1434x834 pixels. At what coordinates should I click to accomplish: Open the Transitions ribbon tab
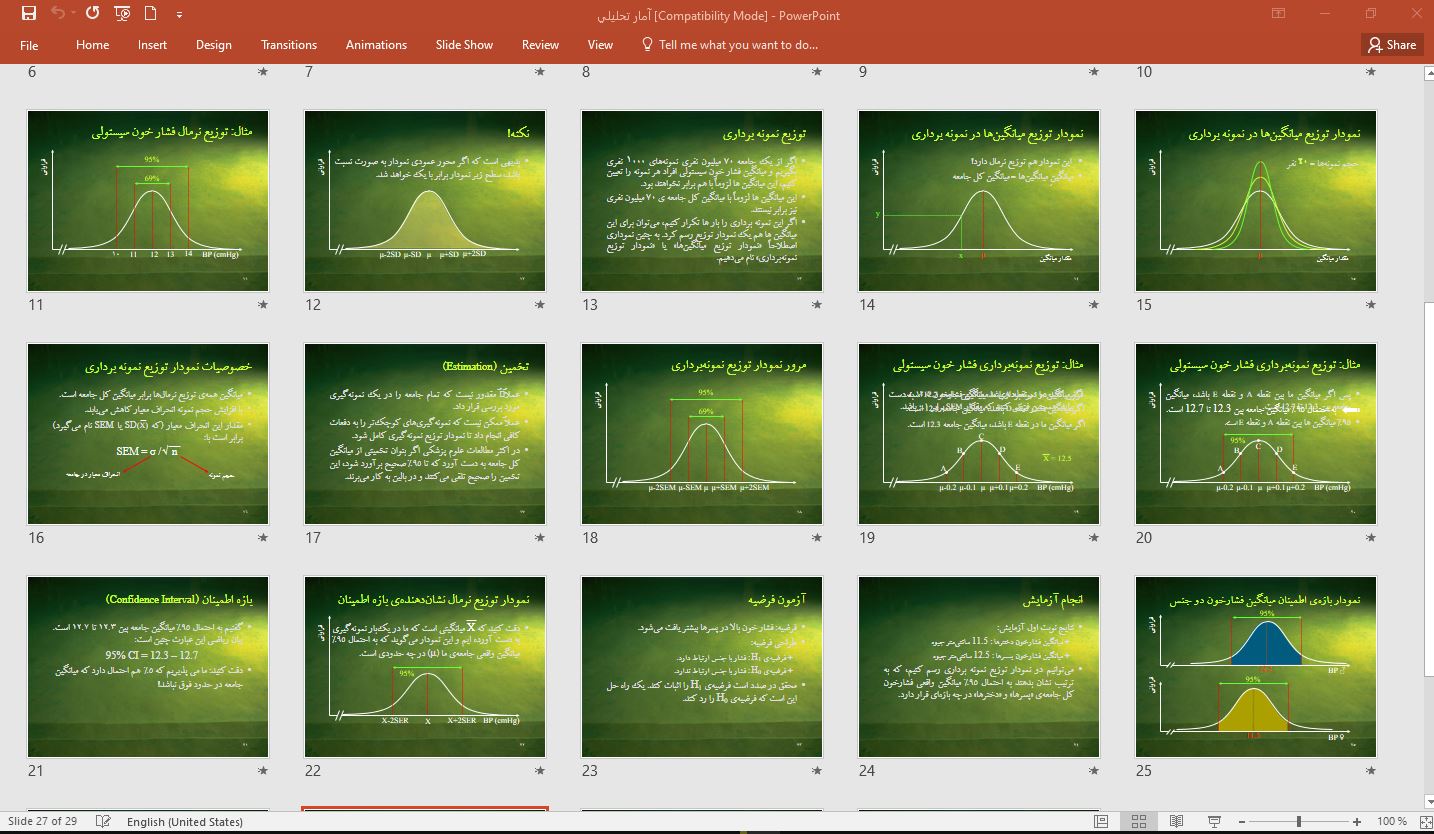coord(288,45)
